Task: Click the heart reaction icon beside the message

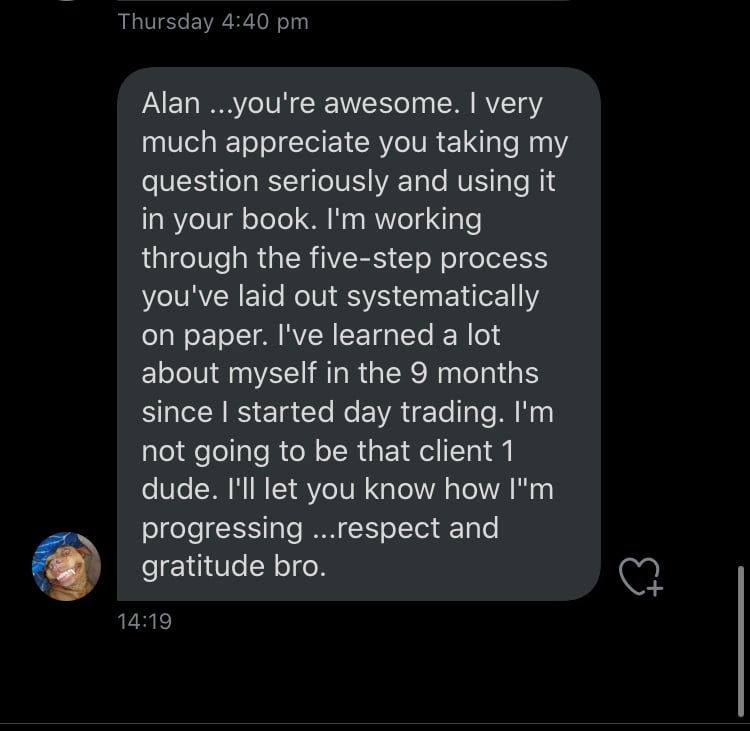Action: pyautogui.click(x=640, y=576)
